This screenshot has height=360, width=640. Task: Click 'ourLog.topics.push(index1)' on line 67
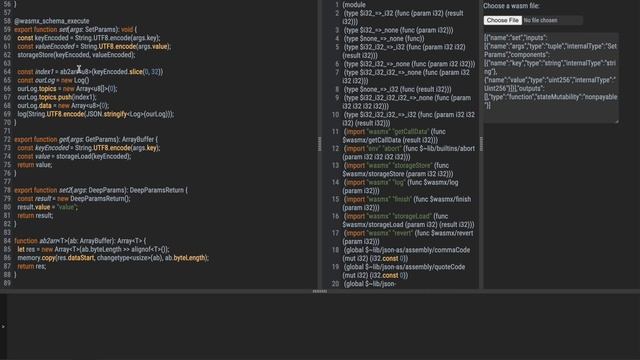[x=57, y=97]
